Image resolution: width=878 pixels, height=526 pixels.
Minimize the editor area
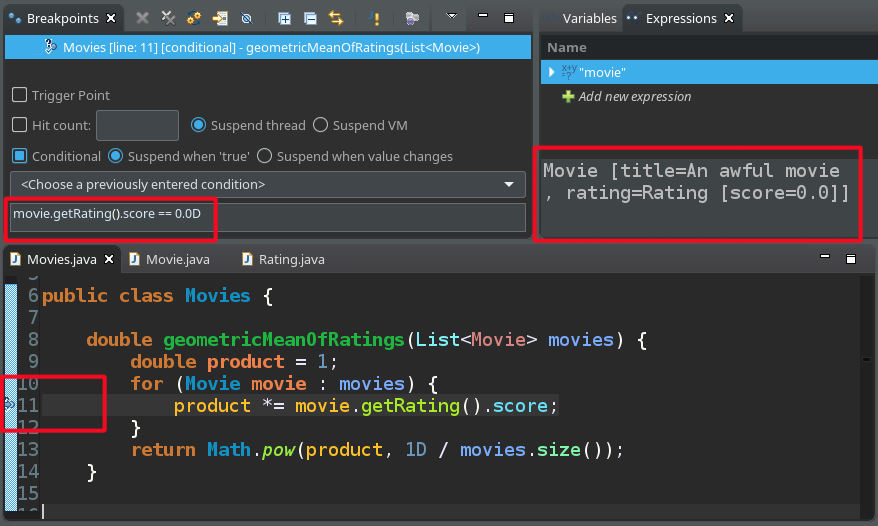(825, 257)
